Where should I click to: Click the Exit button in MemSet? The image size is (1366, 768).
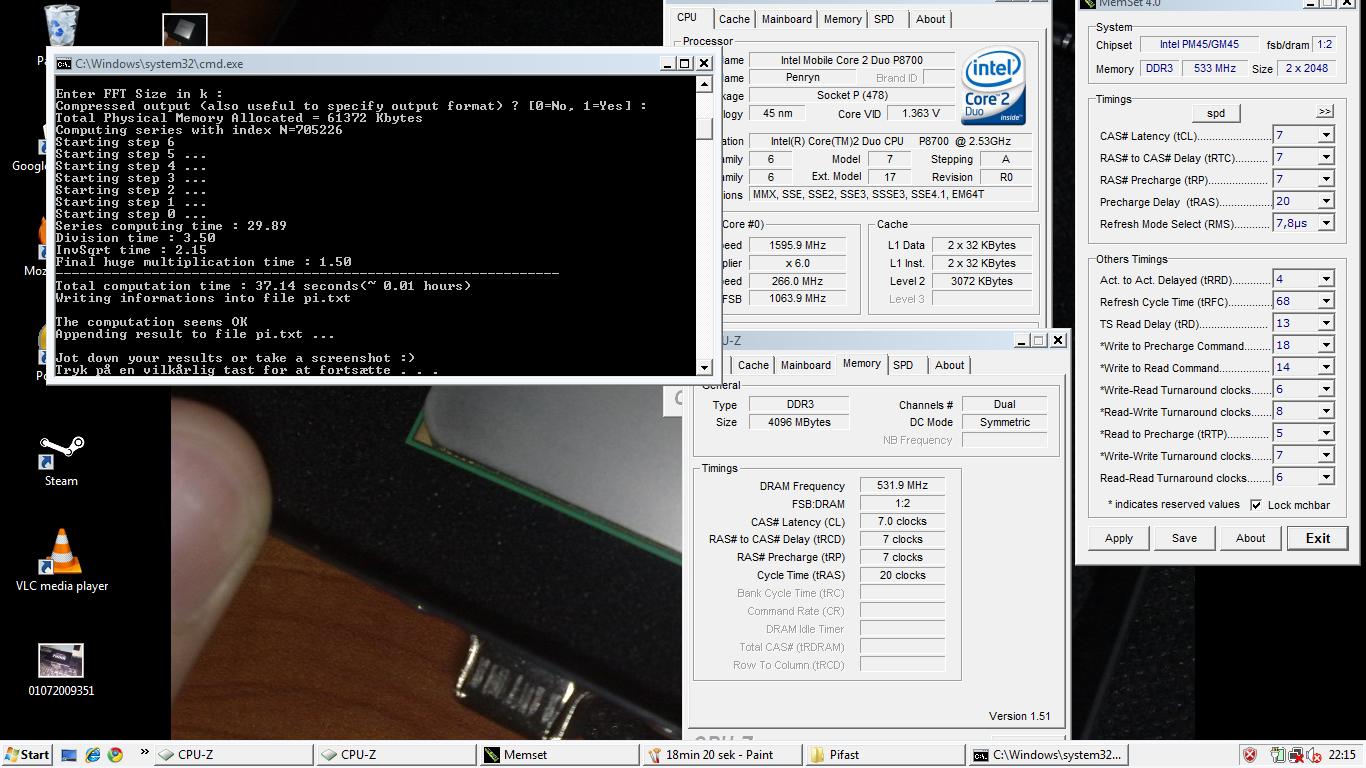coord(1318,538)
